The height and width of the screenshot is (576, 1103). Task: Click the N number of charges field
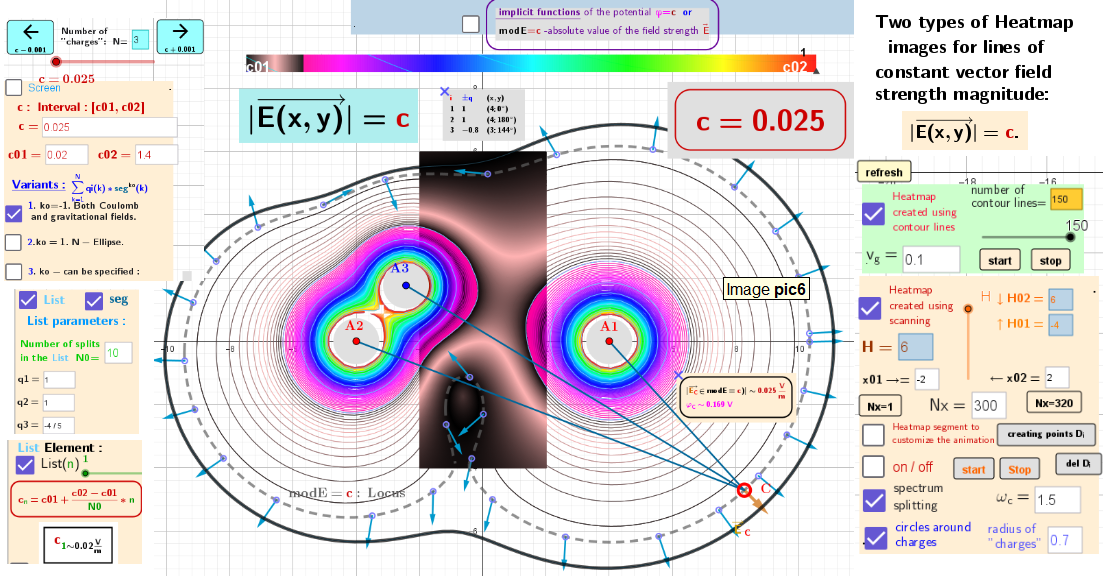tap(141, 39)
